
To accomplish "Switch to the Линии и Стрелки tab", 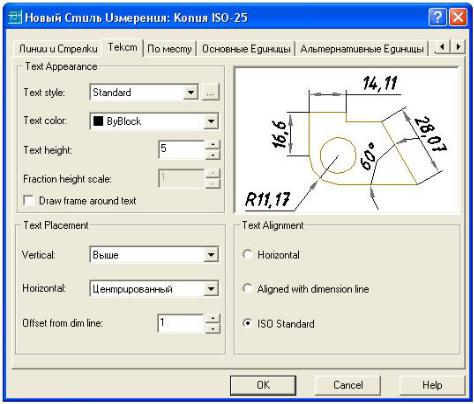I will (x=58, y=49).
